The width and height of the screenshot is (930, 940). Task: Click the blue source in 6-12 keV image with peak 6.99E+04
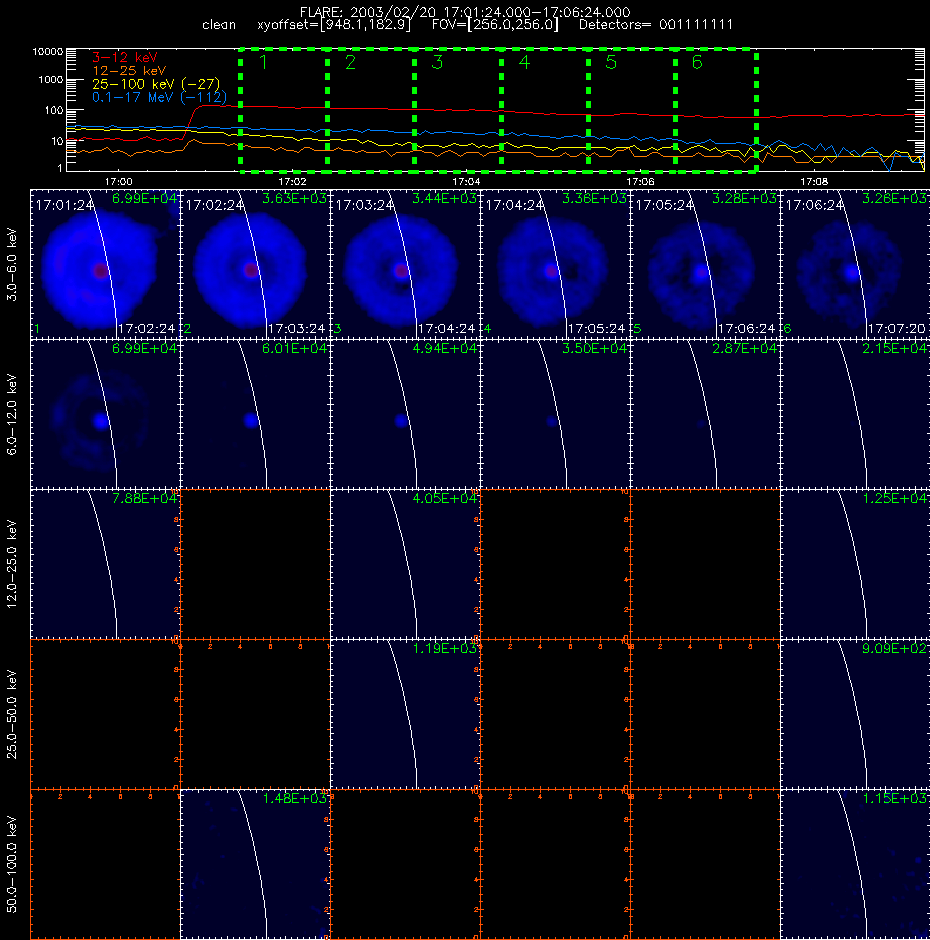(101, 421)
